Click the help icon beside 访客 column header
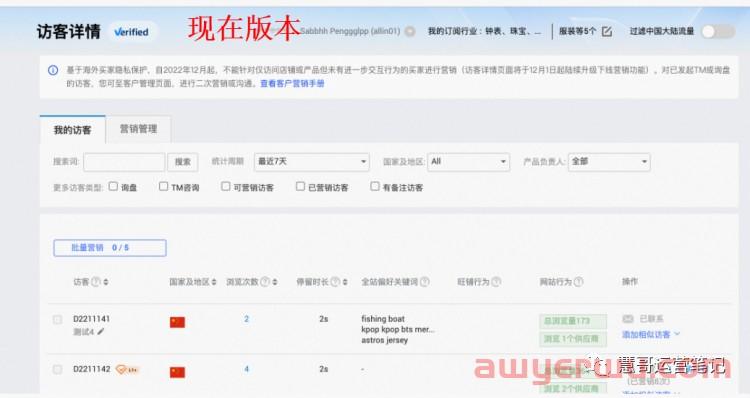 pos(96,282)
